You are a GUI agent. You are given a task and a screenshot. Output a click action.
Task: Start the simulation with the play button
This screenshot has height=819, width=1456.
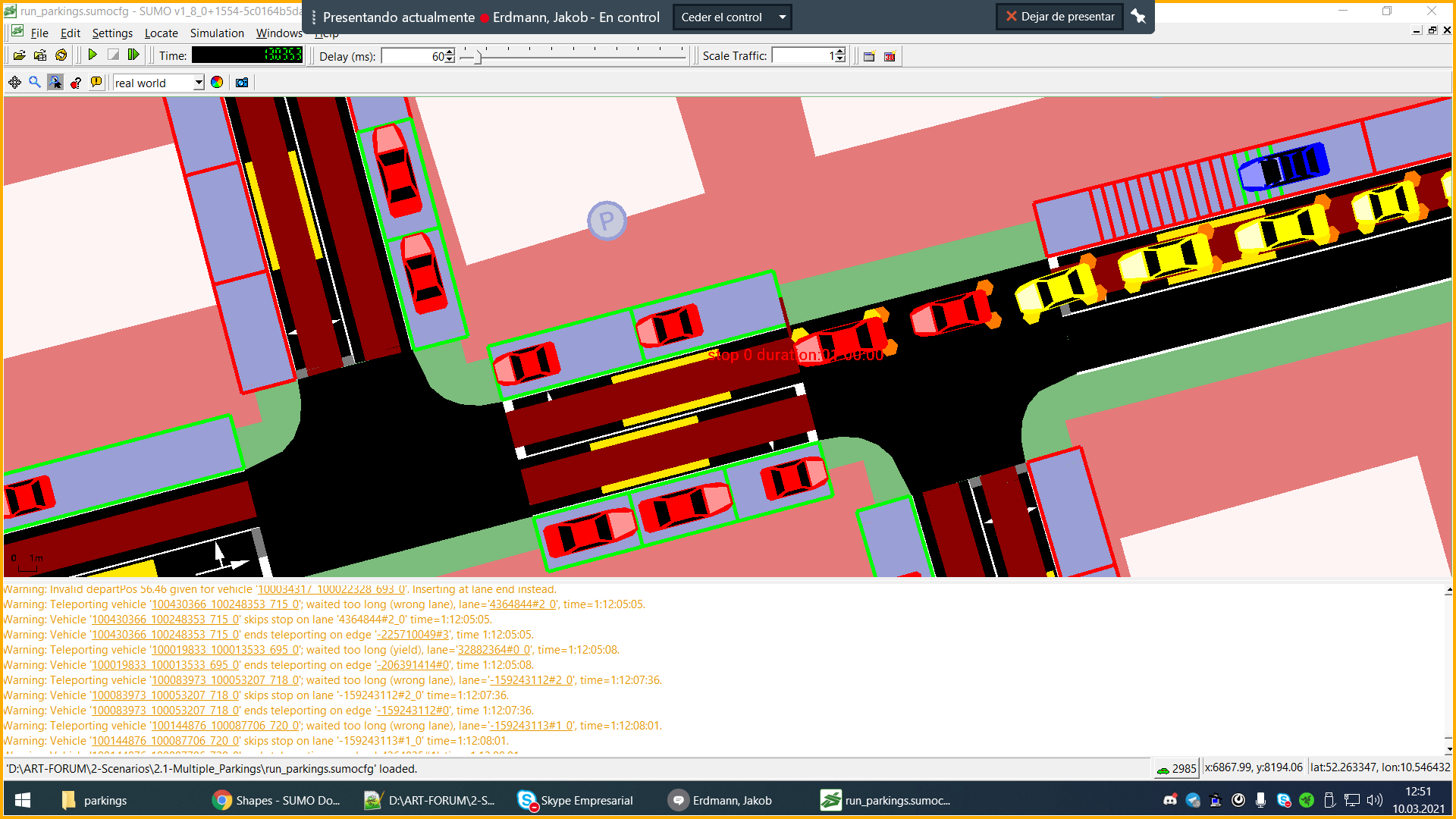click(x=93, y=55)
